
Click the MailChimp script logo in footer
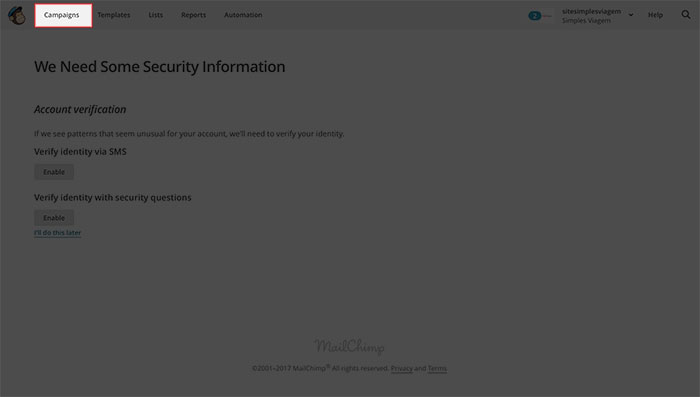point(349,346)
